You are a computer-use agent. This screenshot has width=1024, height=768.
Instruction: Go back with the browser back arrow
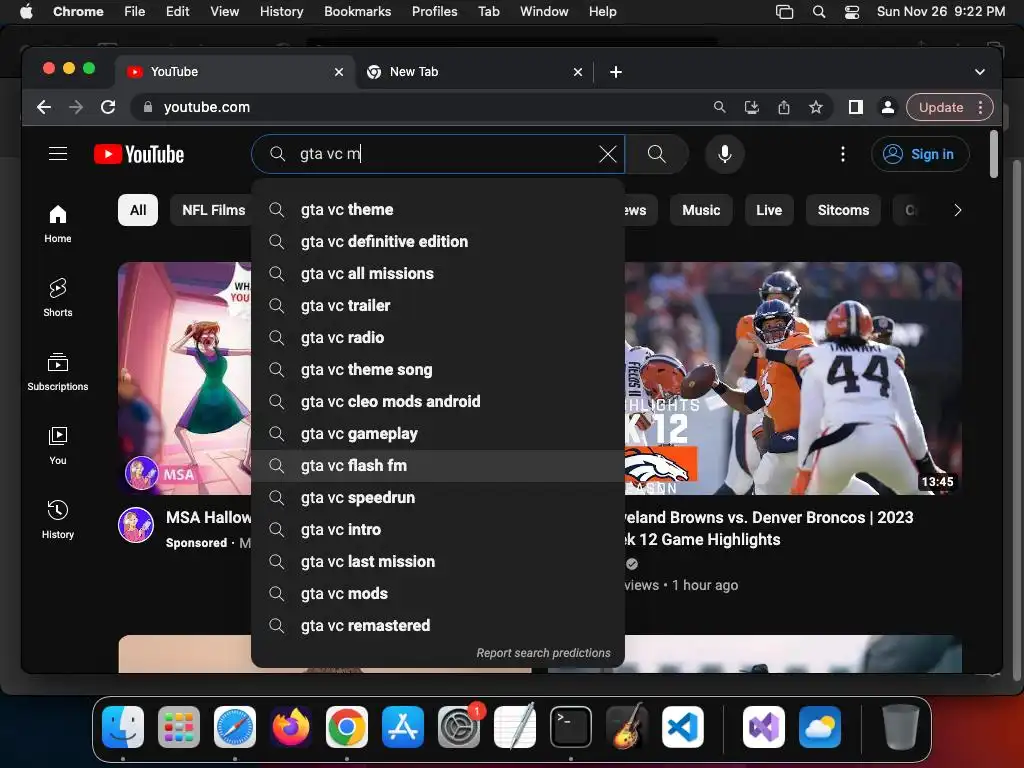44,107
